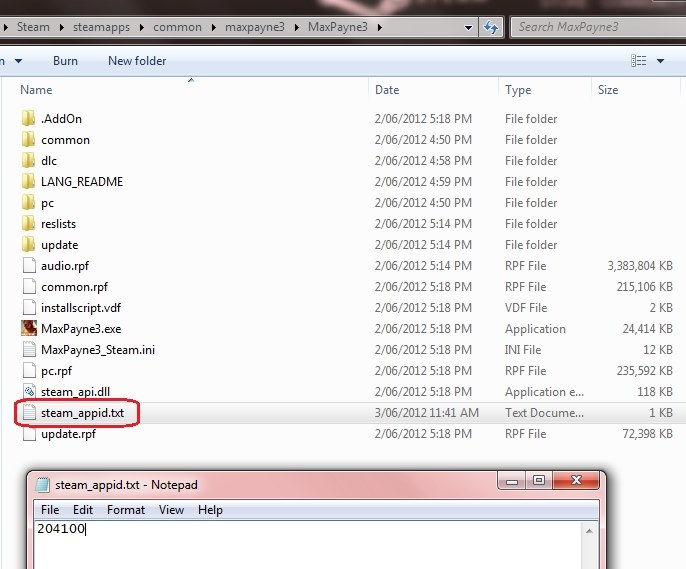
Task: Select the pc folder icon
Action: pos(28,202)
